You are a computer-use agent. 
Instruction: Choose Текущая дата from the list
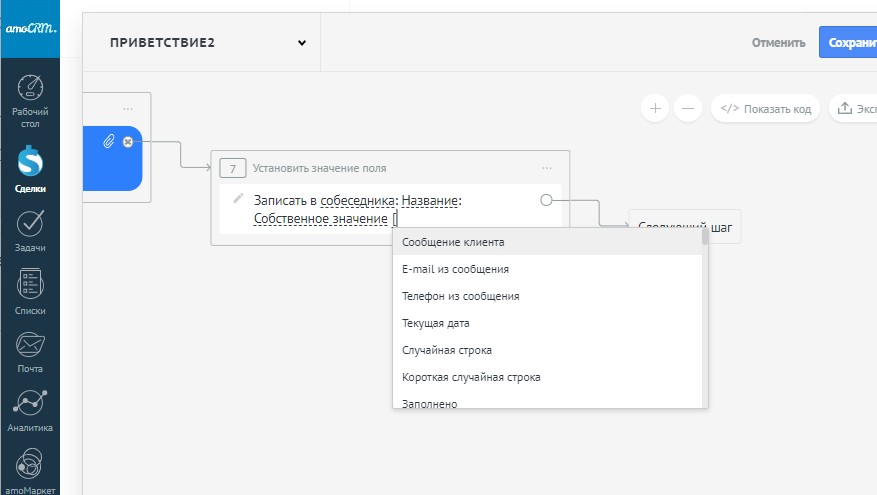point(435,323)
